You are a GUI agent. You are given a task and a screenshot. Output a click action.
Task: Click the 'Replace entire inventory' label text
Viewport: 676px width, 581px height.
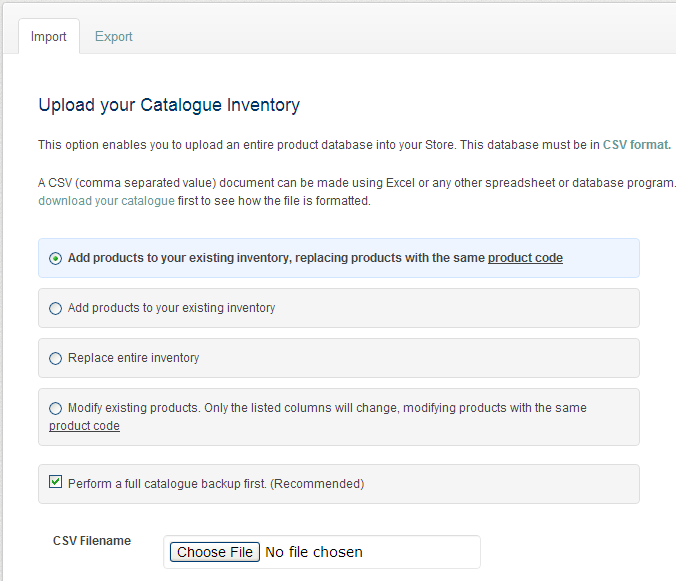click(x=134, y=358)
